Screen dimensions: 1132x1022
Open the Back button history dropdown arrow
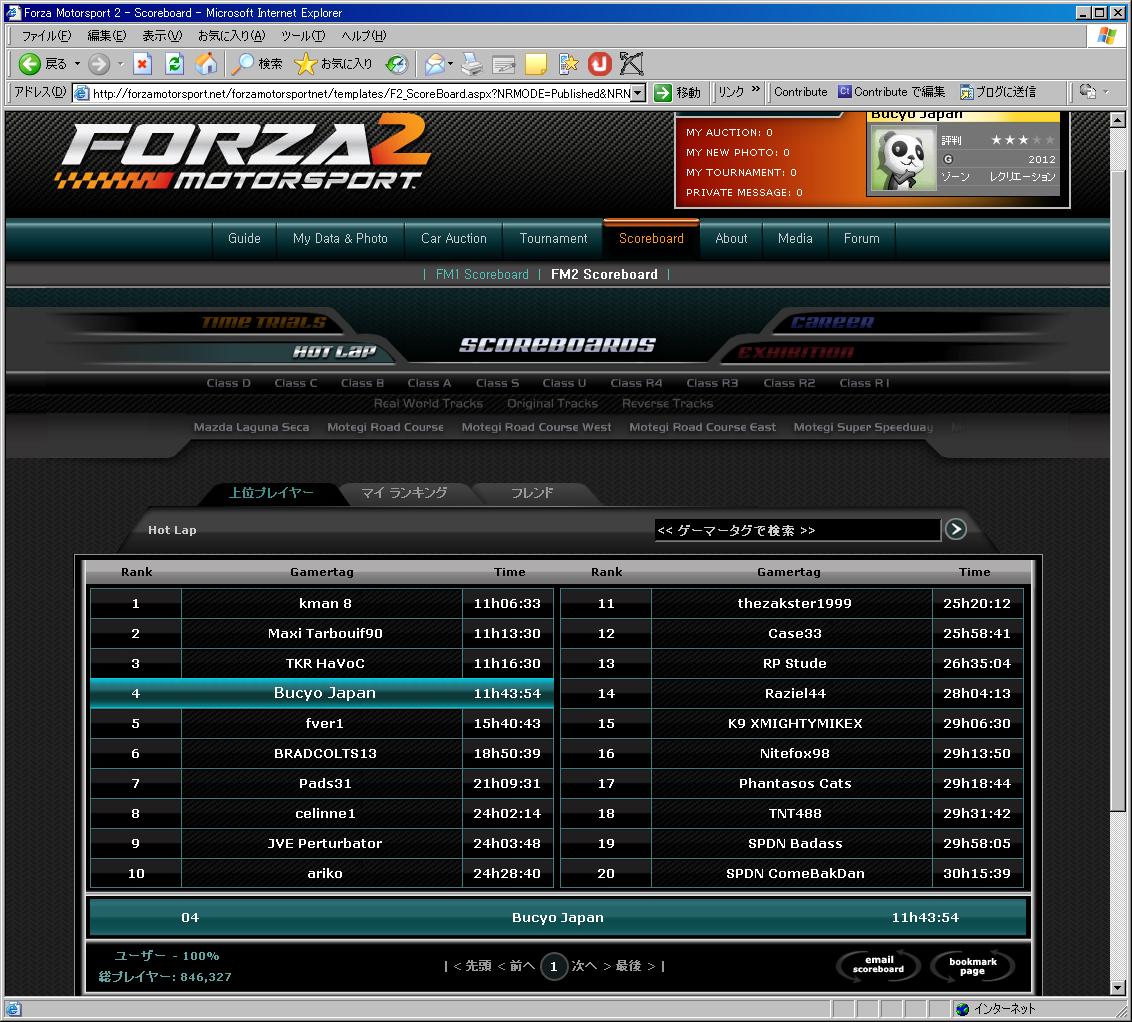tap(77, 64)
